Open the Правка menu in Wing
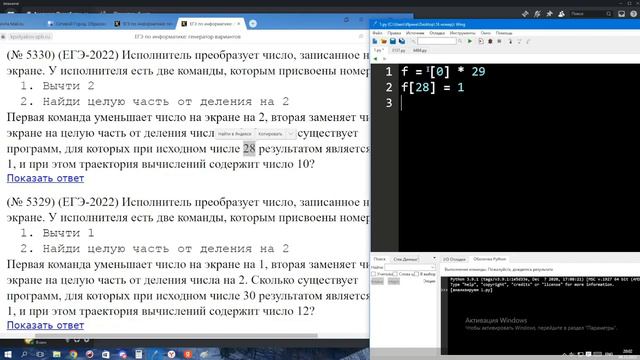The width and height of the screenshot is (640, 360). pos(394,33)
